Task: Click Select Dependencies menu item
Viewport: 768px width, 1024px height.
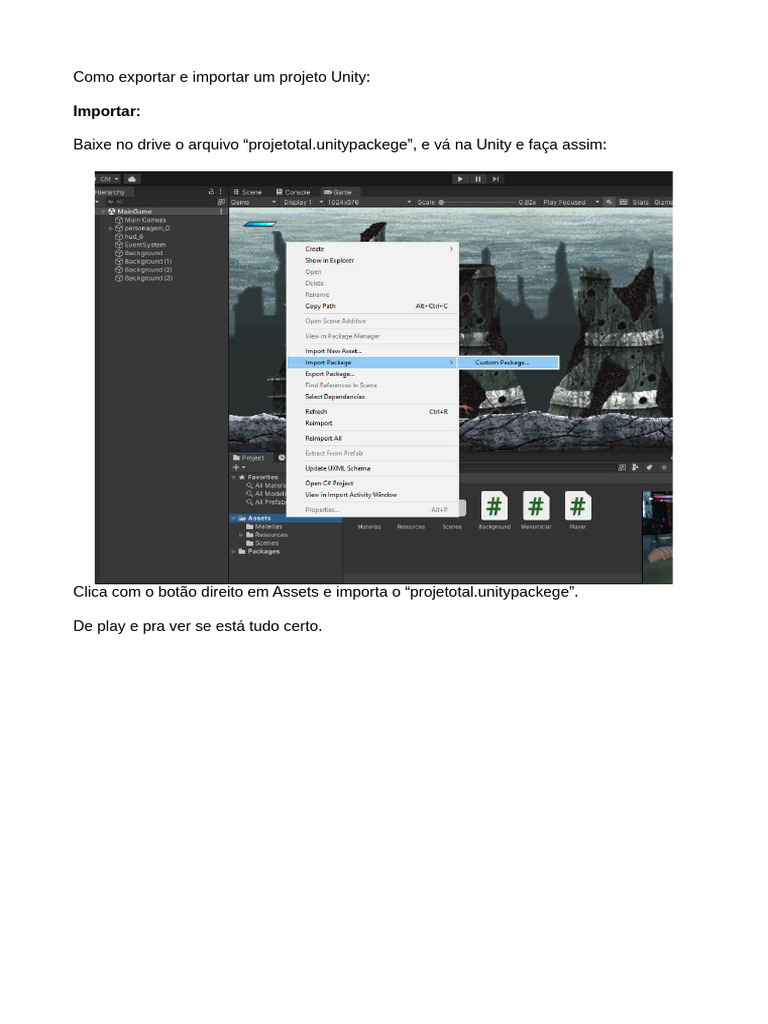Action: tap(373, 397)
